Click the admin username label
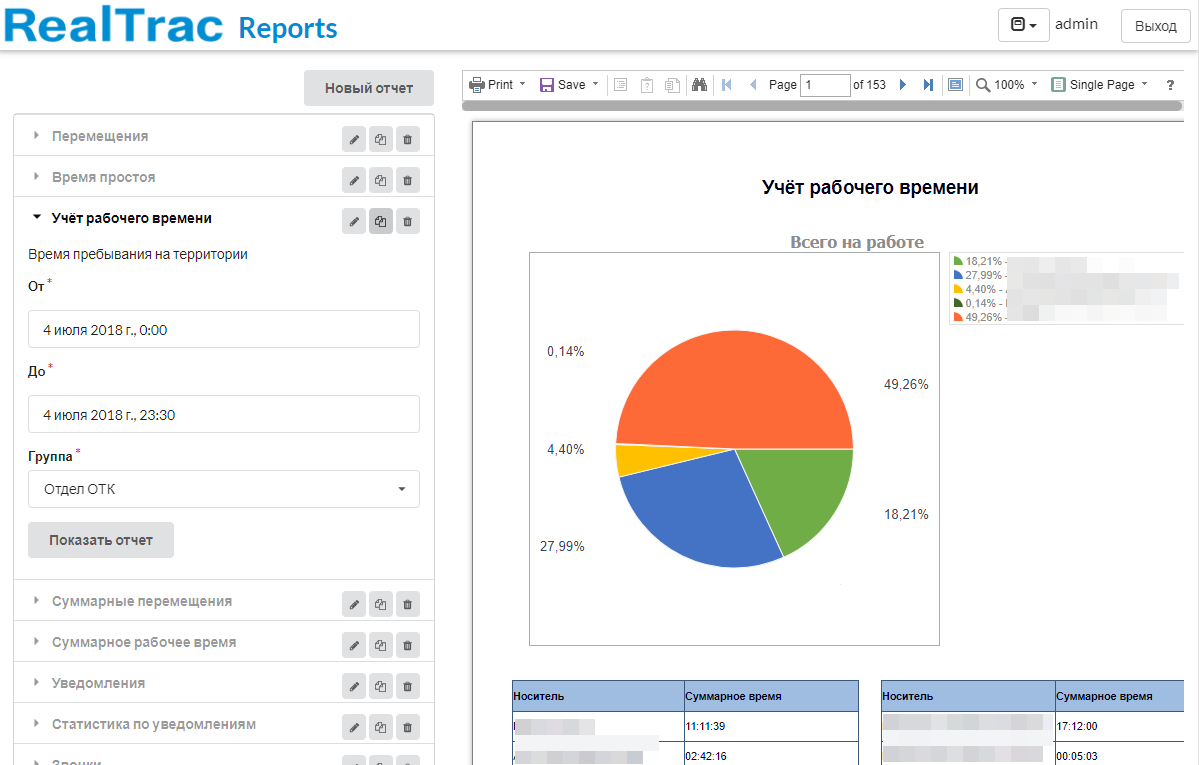 coord(1076,24)
